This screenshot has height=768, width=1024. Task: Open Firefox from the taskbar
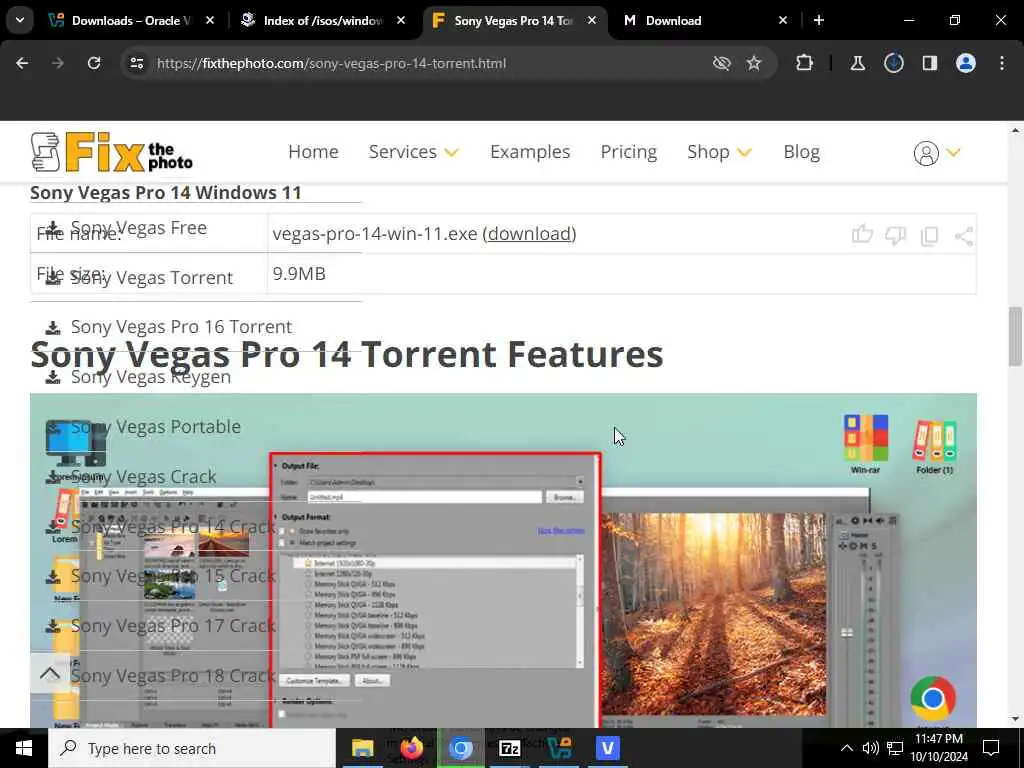tap(411, 748)
